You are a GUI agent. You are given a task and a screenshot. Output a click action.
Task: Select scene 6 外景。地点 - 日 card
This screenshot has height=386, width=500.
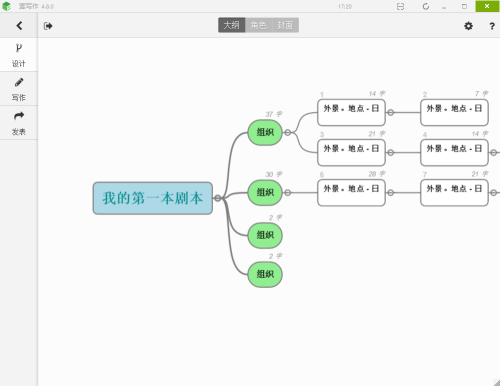point(351,192)
